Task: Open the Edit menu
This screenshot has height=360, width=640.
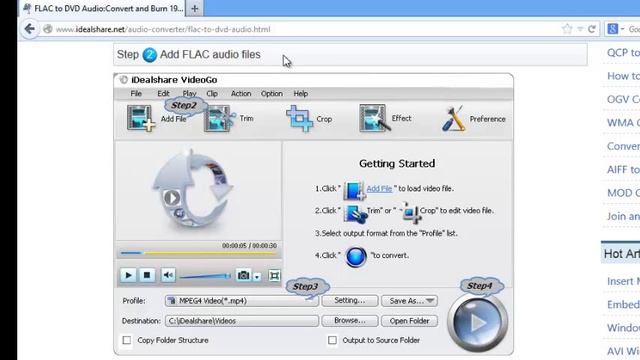Action: point(163,93)
